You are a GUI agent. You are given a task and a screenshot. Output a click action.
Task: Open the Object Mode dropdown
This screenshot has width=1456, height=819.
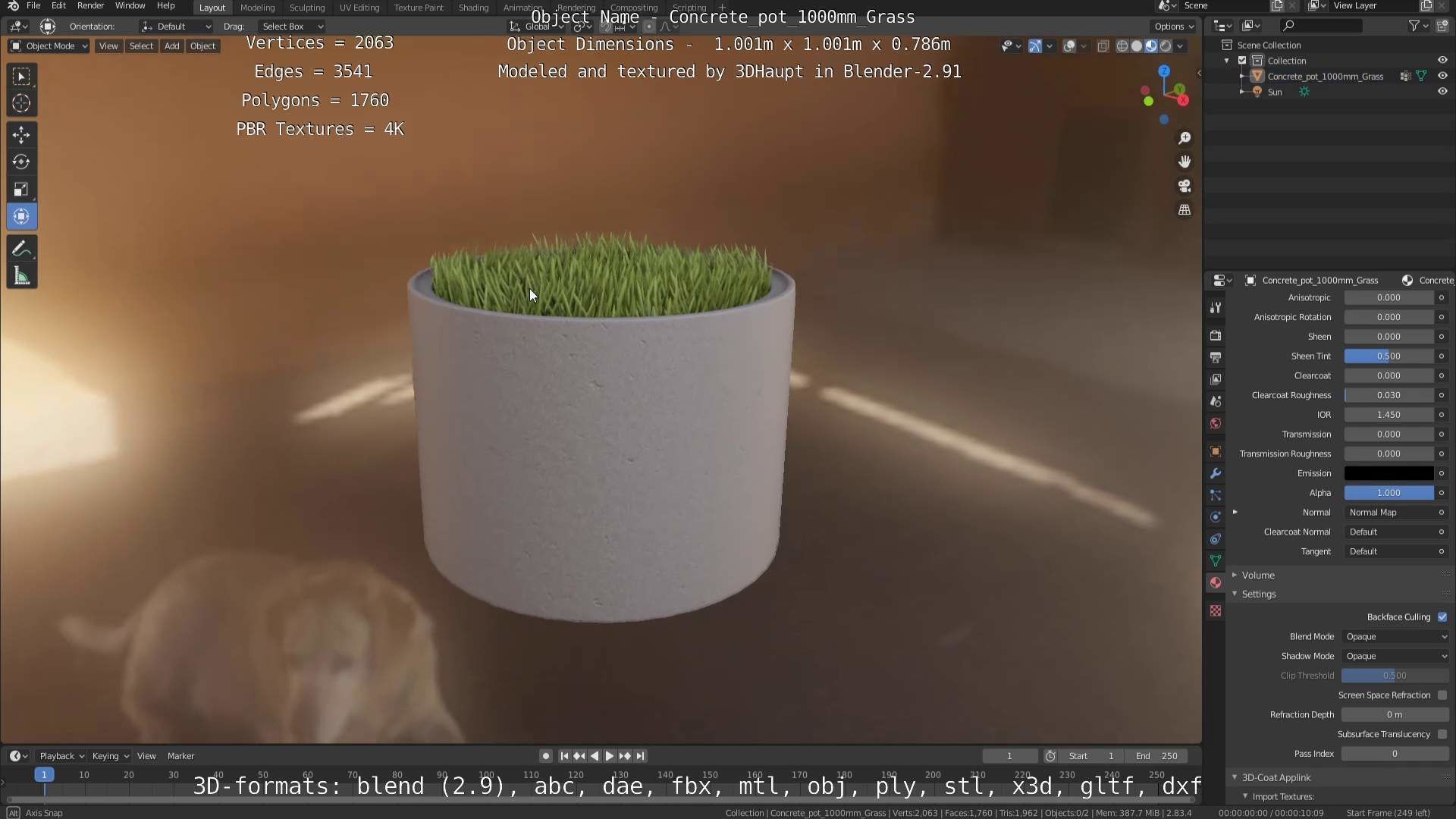coord(49,46)
